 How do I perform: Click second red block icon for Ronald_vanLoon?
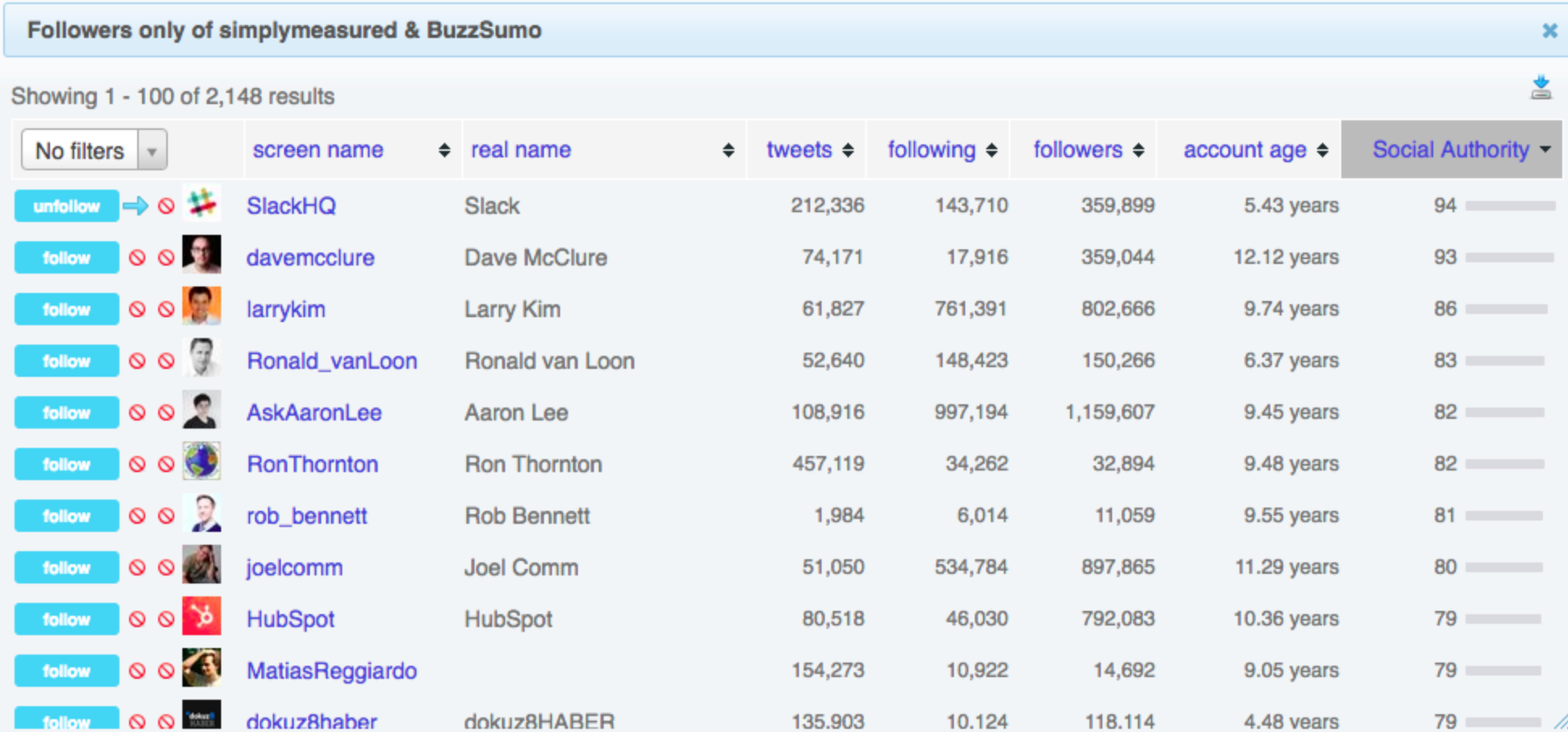click(166, 361)
